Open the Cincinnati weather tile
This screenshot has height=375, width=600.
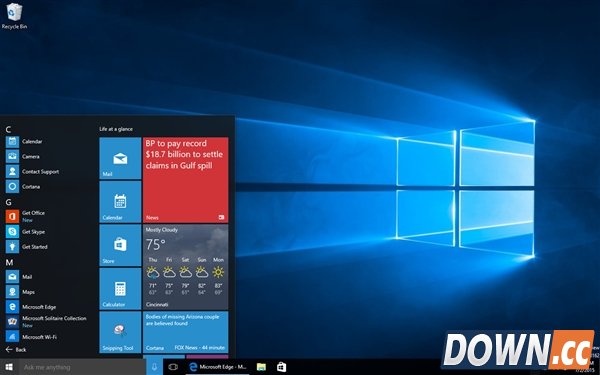[x=186, y=267]
